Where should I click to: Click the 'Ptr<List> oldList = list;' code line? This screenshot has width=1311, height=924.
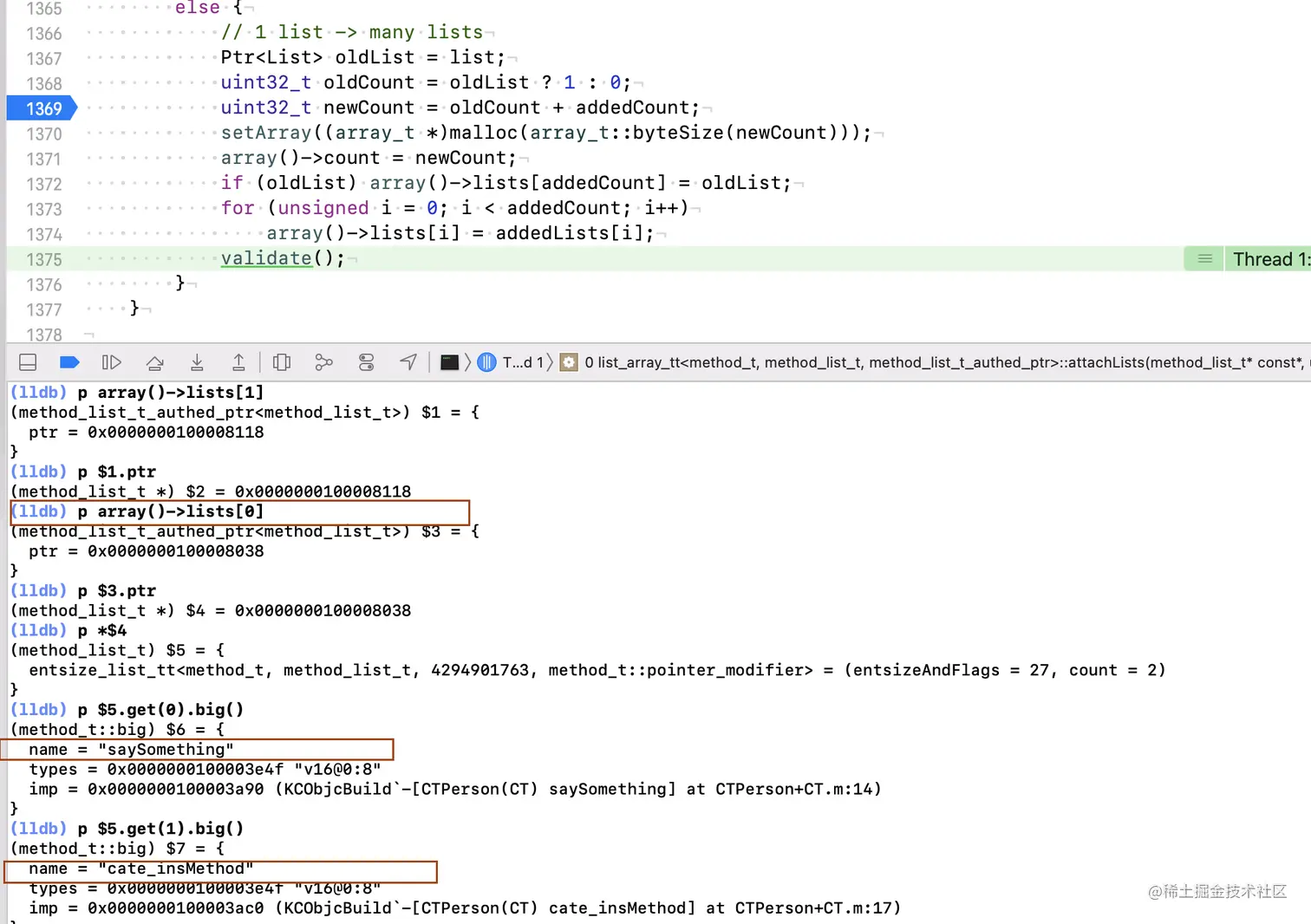[362, 57]
